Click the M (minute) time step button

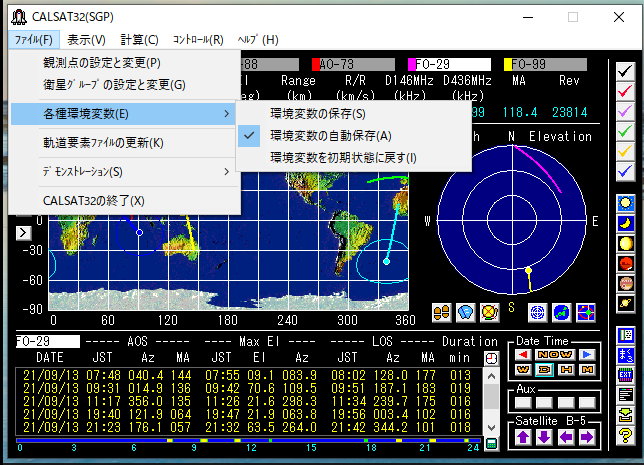(x=587, y=370)
